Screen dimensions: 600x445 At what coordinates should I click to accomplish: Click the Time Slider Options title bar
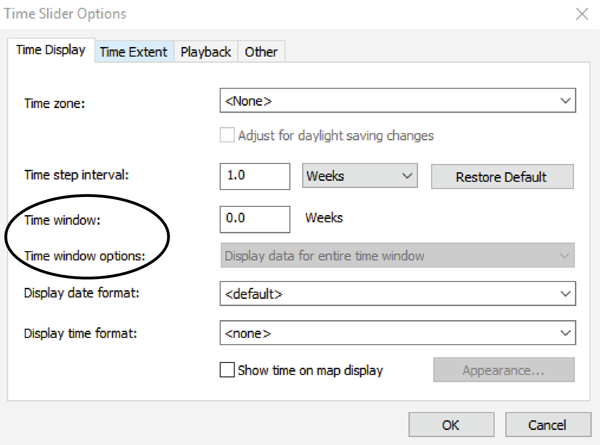click(x=250, y=14)
